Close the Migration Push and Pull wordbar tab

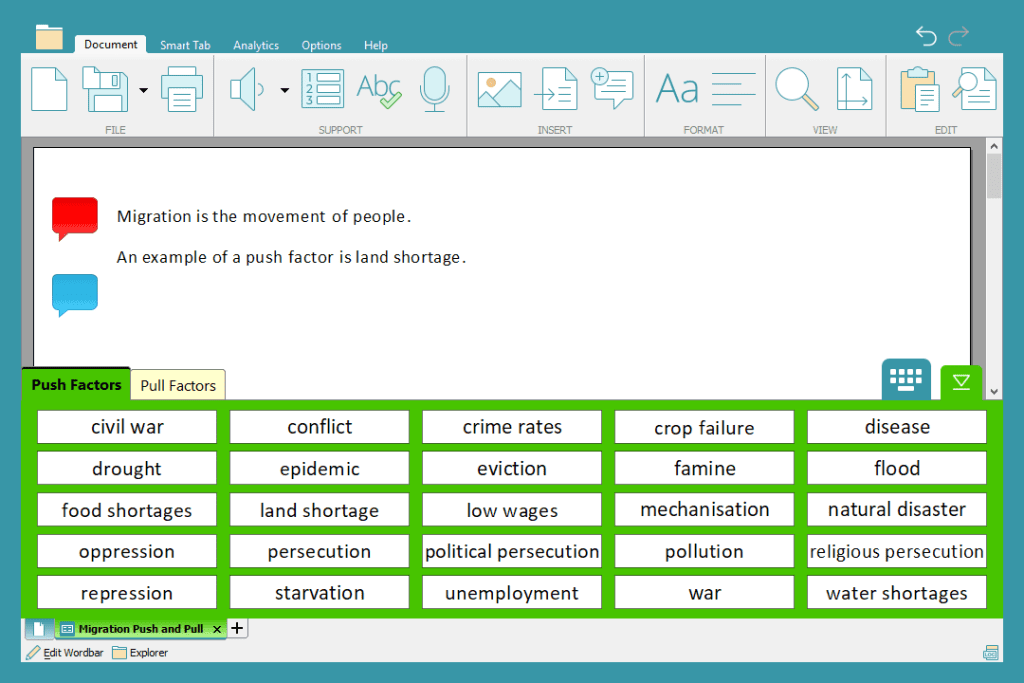click(217, 629)
